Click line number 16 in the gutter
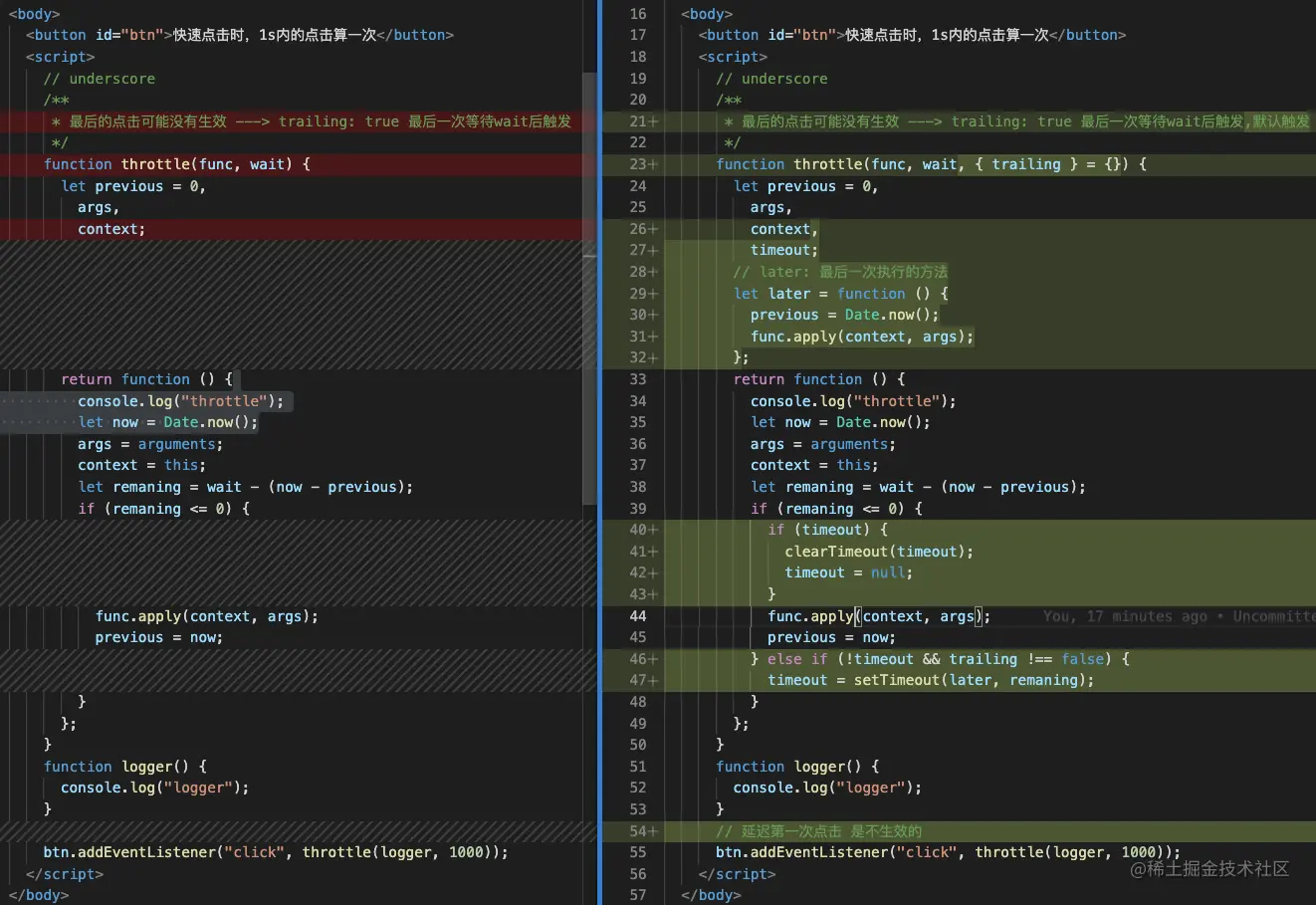1316x905 pixels. coord(638,14)
